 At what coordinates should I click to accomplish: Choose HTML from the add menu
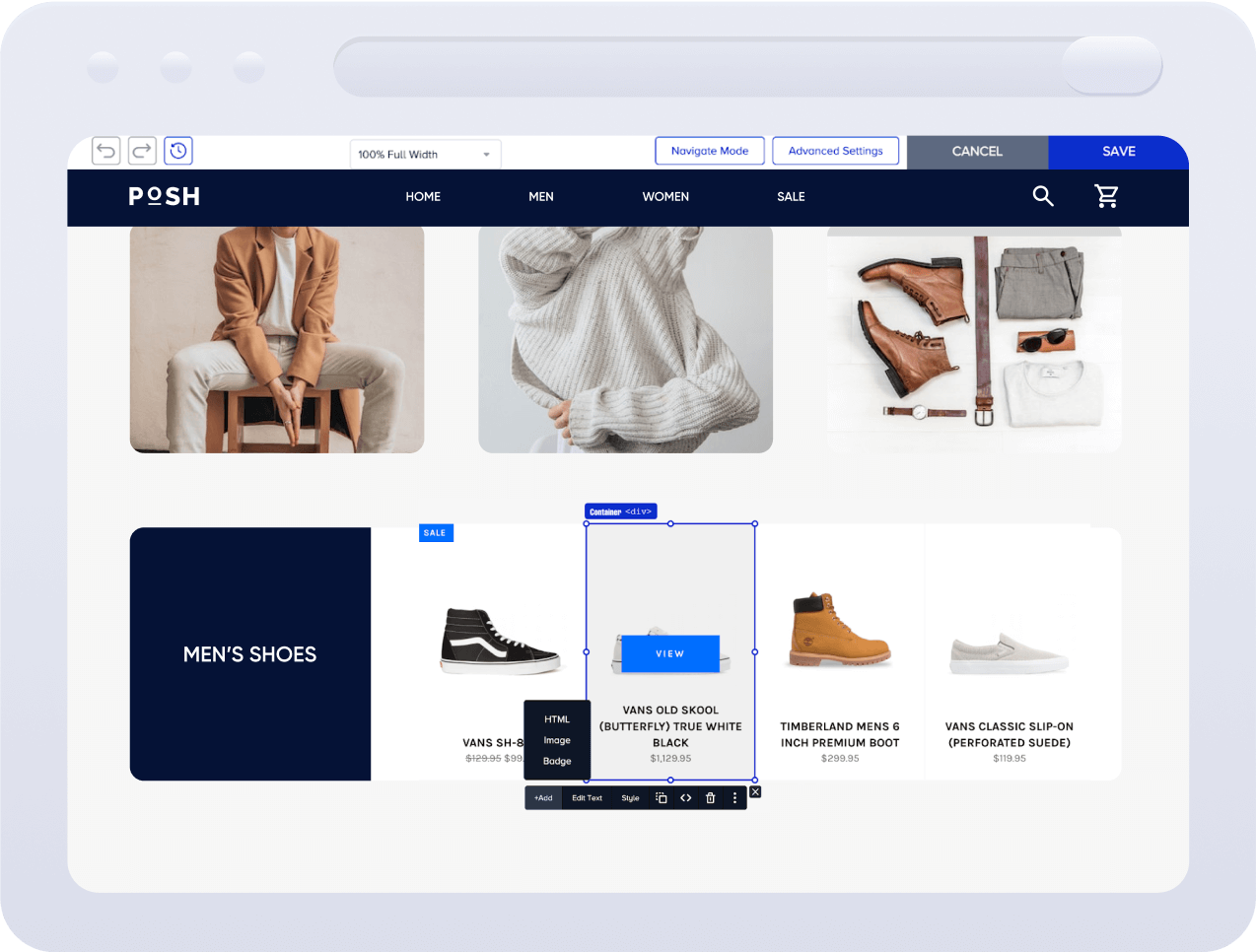tap(557, 719)
